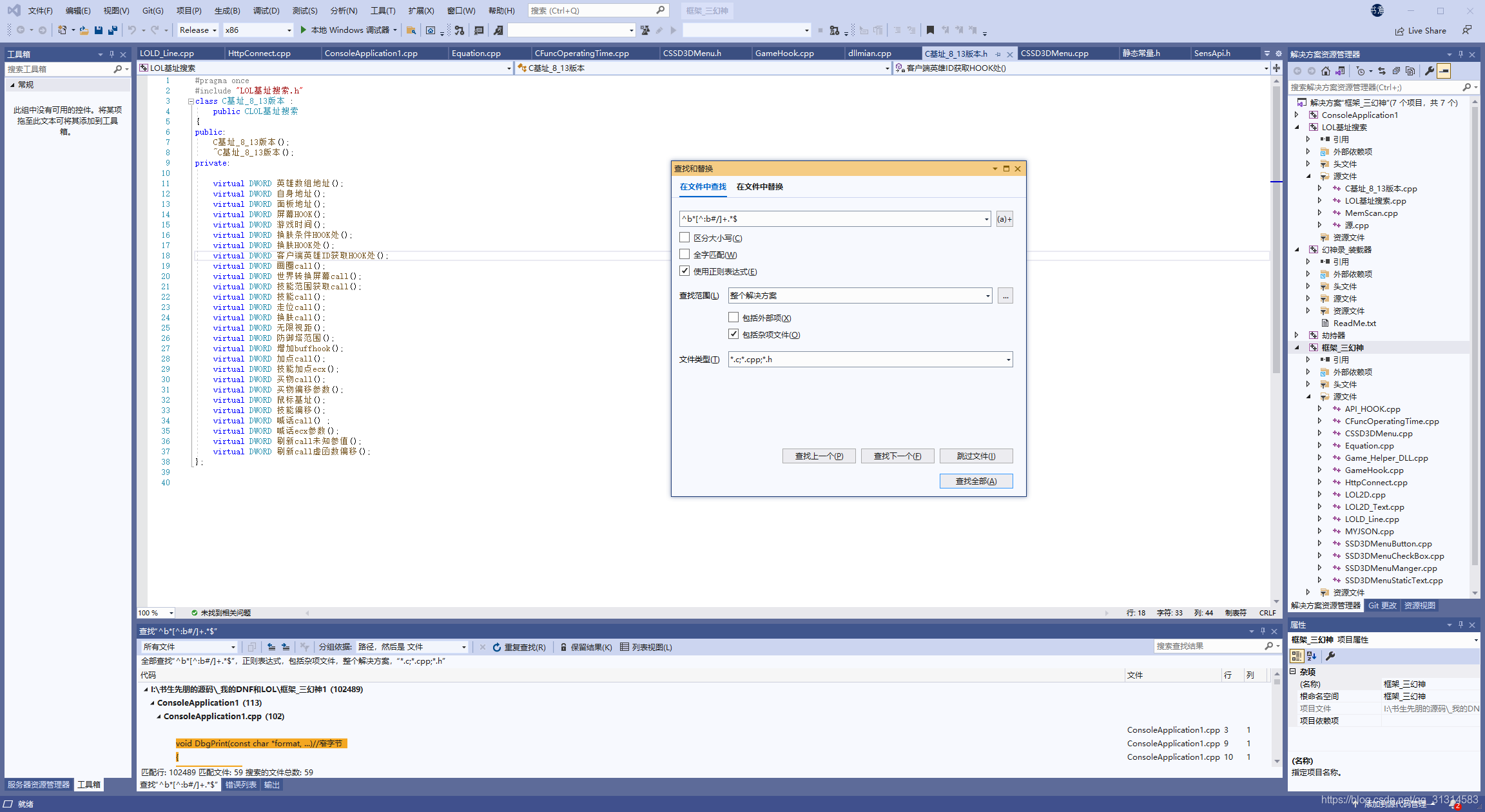Click the regex expression builder (a)+ button

tap(1004, 219)
